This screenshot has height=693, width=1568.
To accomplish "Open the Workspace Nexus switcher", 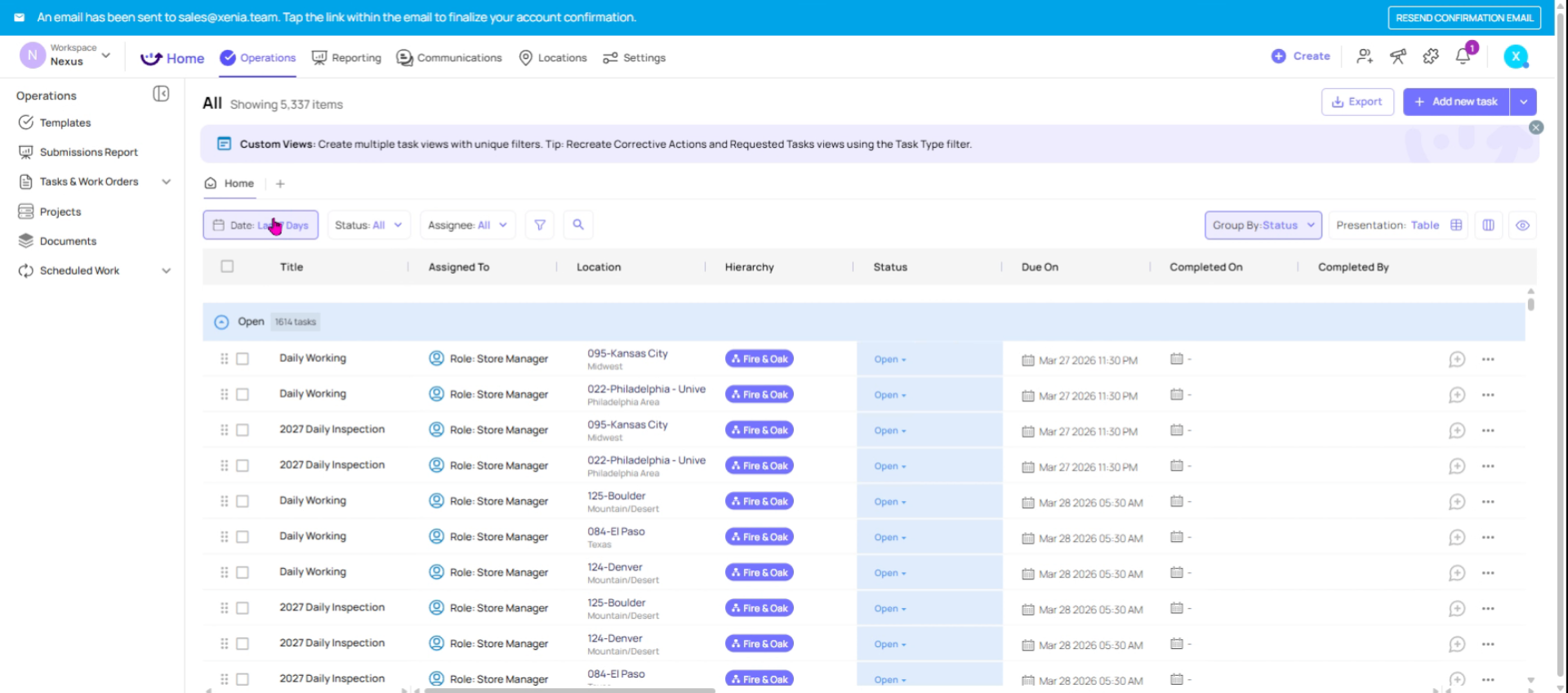I will (66, 56).
